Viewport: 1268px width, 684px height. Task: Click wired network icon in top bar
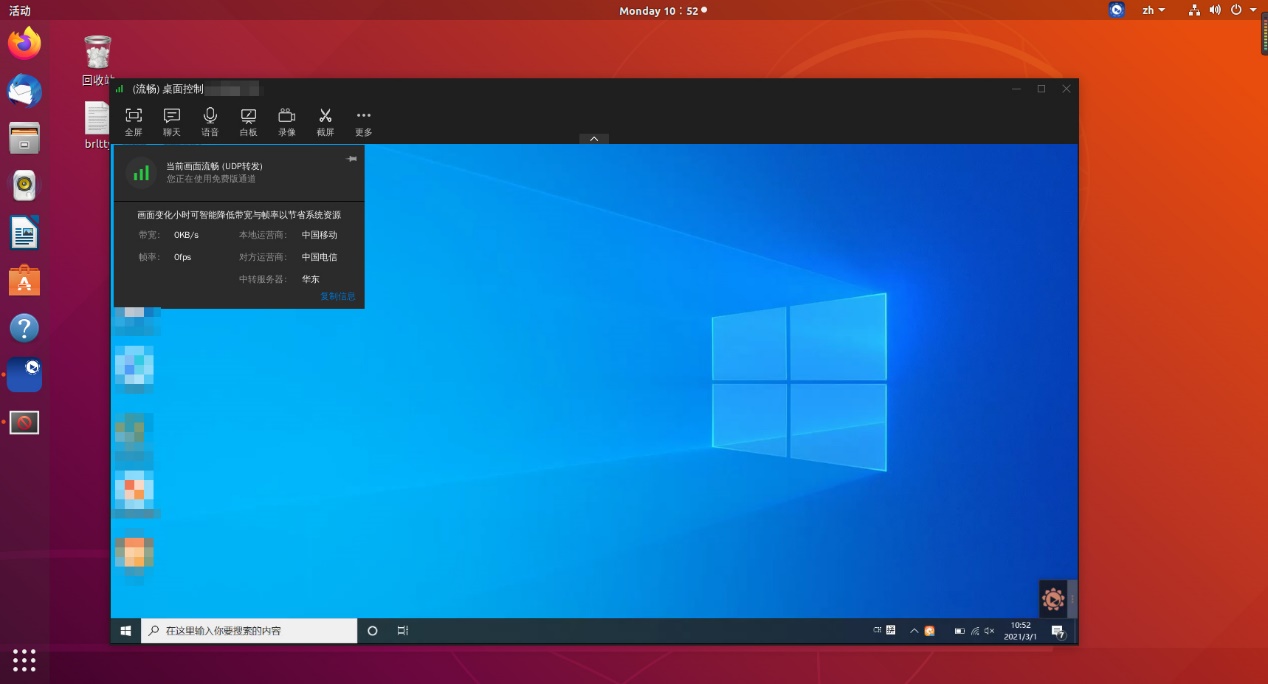(x=1194, y=10)
